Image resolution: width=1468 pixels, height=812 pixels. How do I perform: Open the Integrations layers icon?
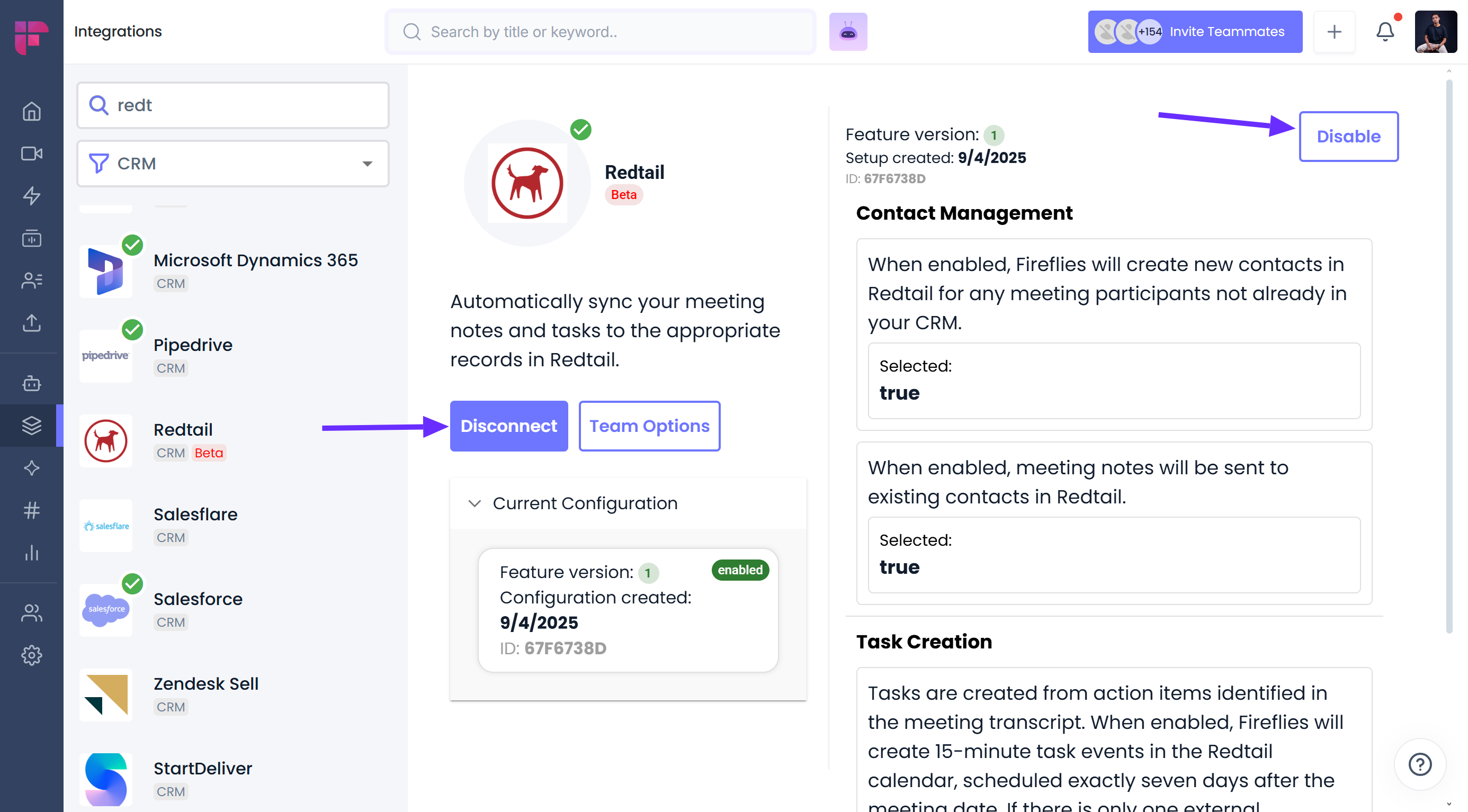(x=31, y=426)
